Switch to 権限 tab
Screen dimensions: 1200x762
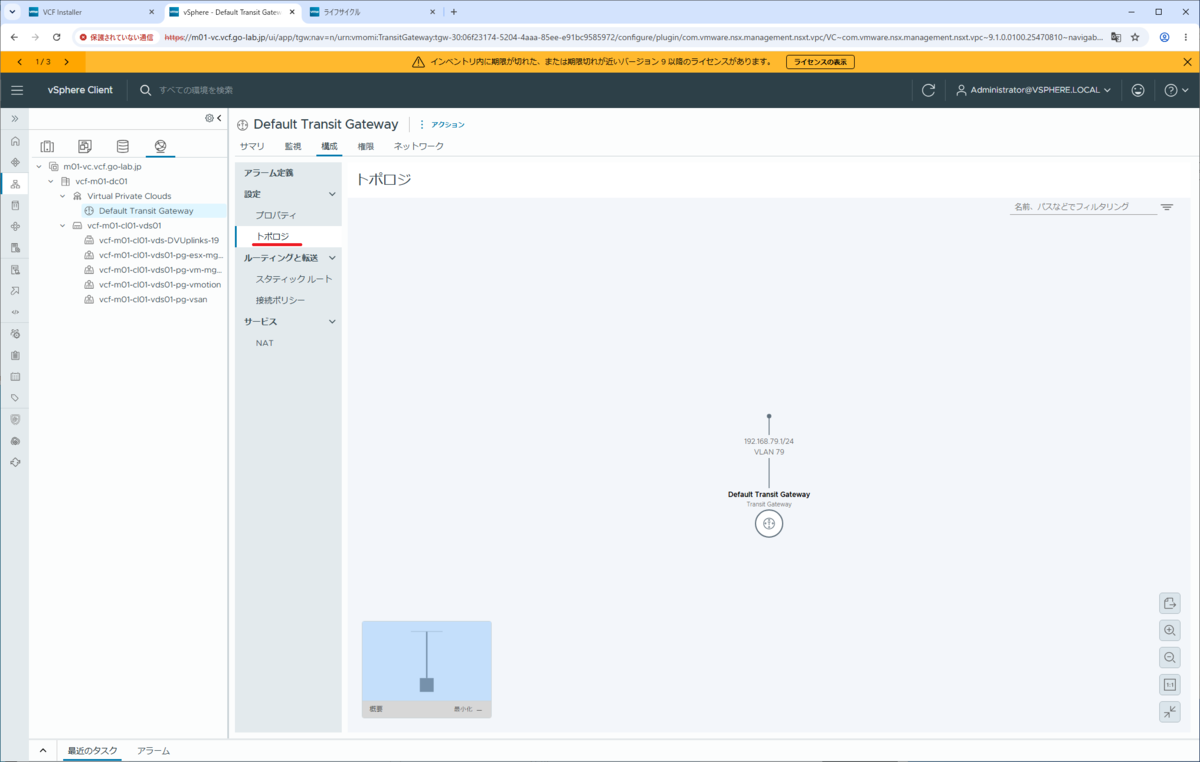[366, 146]
